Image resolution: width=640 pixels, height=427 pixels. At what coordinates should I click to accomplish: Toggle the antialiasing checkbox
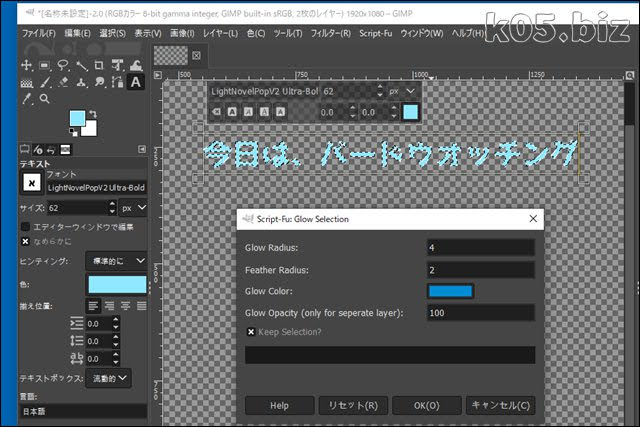pyautogui.click(x=25, y=241)
